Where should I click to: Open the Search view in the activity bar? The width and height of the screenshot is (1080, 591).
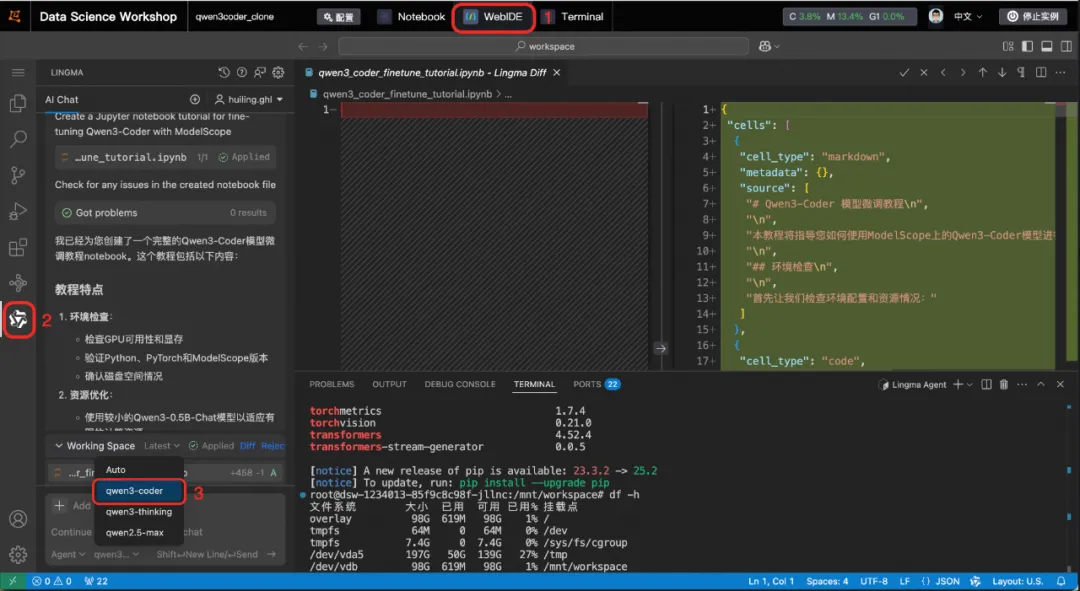click(18, 139)
